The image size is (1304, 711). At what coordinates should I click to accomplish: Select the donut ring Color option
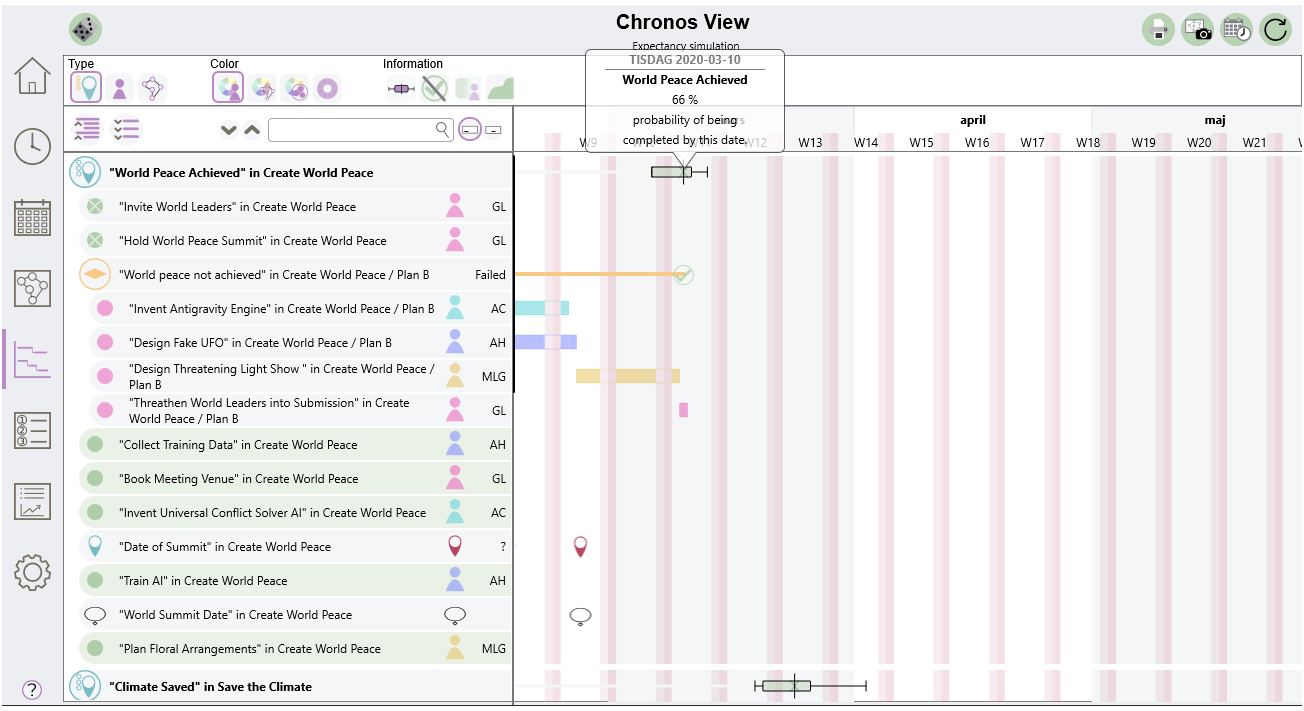click(x=327, y=89)
